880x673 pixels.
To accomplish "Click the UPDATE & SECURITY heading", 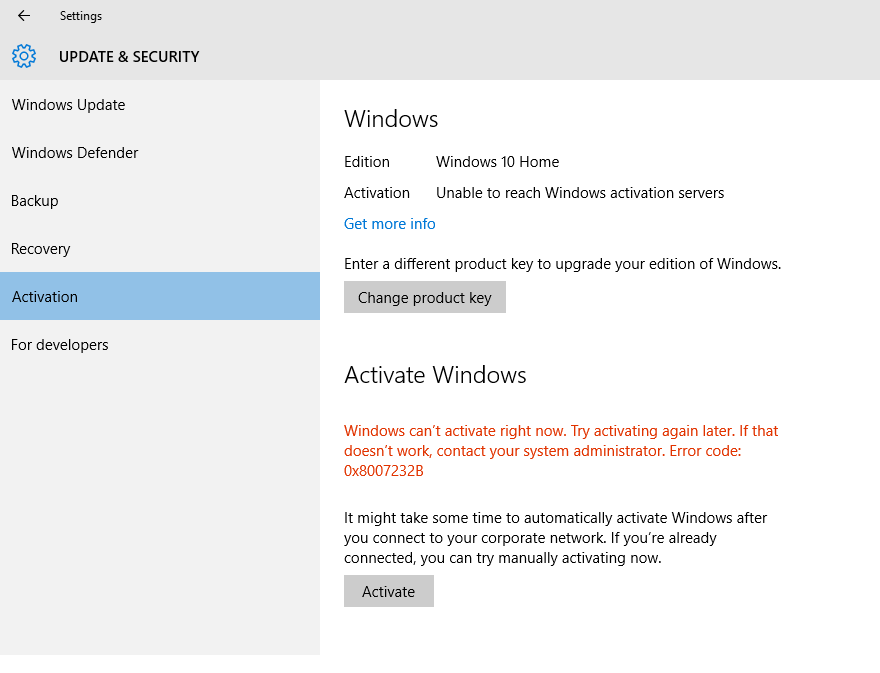I will coord(129,57).
